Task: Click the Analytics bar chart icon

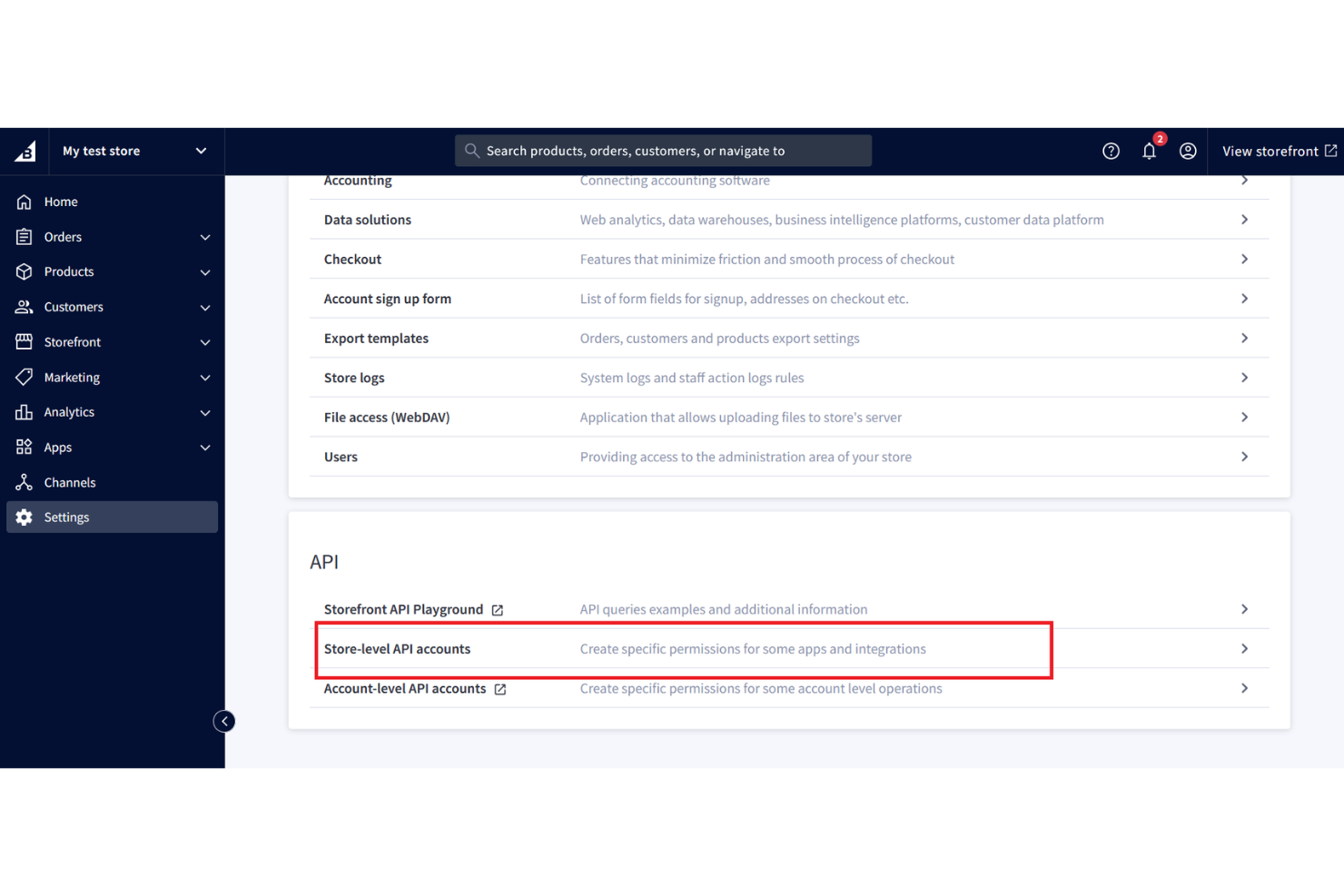Action: (25, 412)
